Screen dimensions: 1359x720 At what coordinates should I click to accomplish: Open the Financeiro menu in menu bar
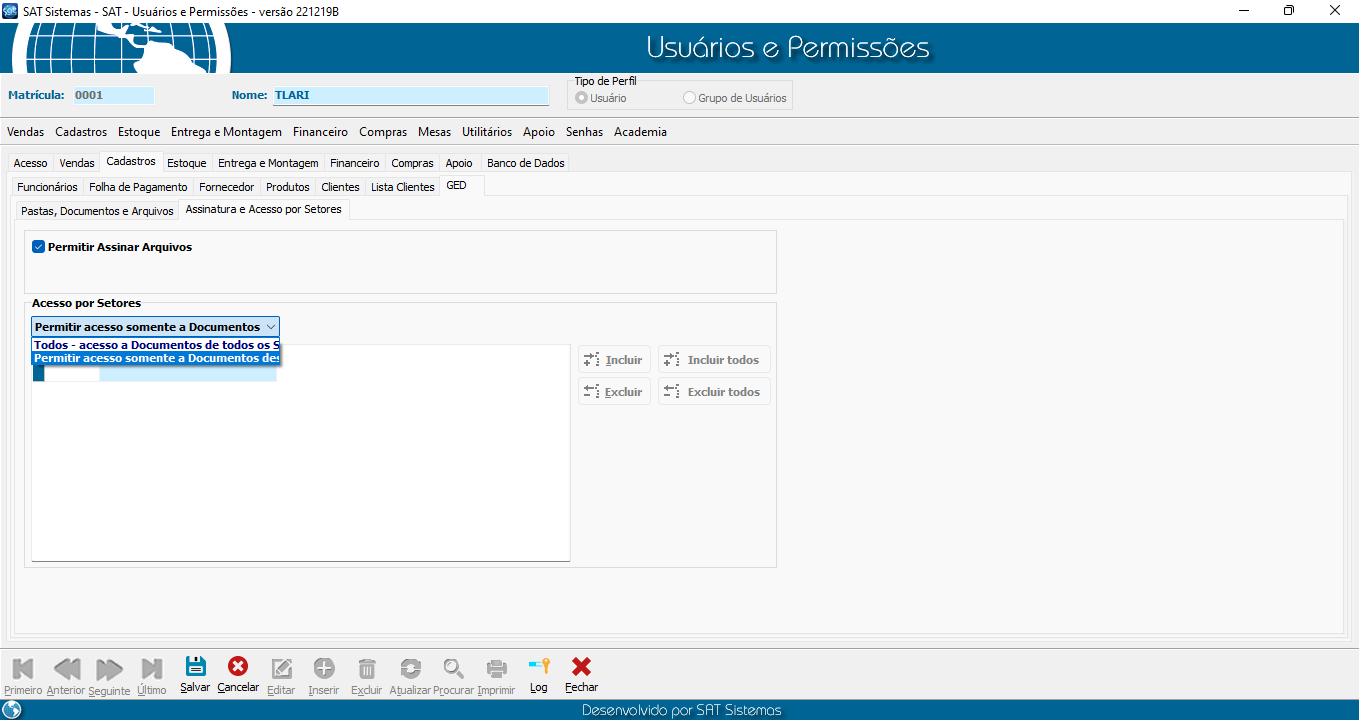320,132
